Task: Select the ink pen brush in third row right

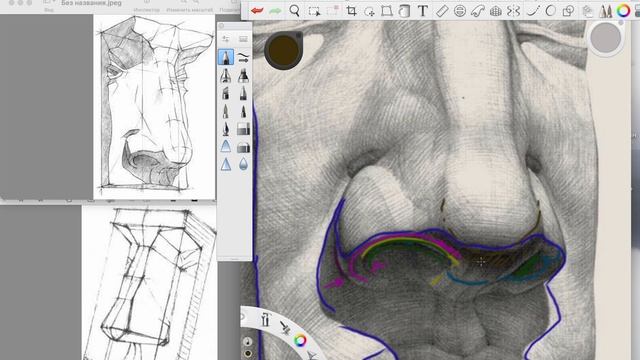Action: (243, 93)
